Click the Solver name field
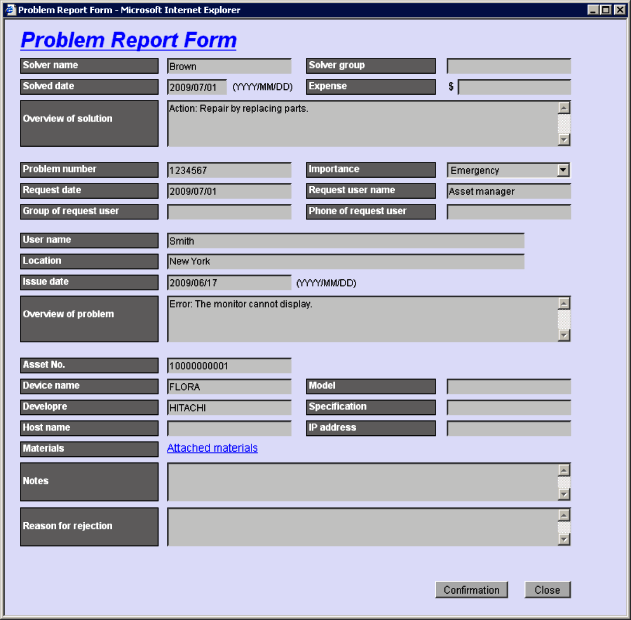631x620 pixels. (x=229, y=66)
